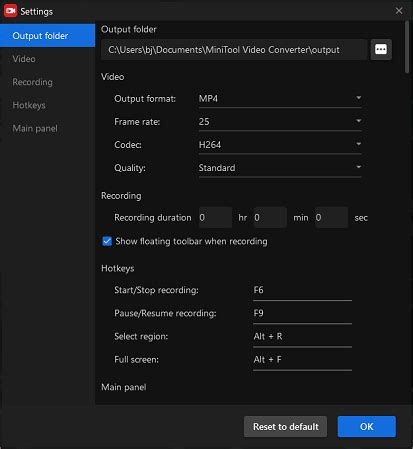Open the Frame rate dropdown
The height and width of the screenshot is (449, 413).
click(x=280, y=122)
